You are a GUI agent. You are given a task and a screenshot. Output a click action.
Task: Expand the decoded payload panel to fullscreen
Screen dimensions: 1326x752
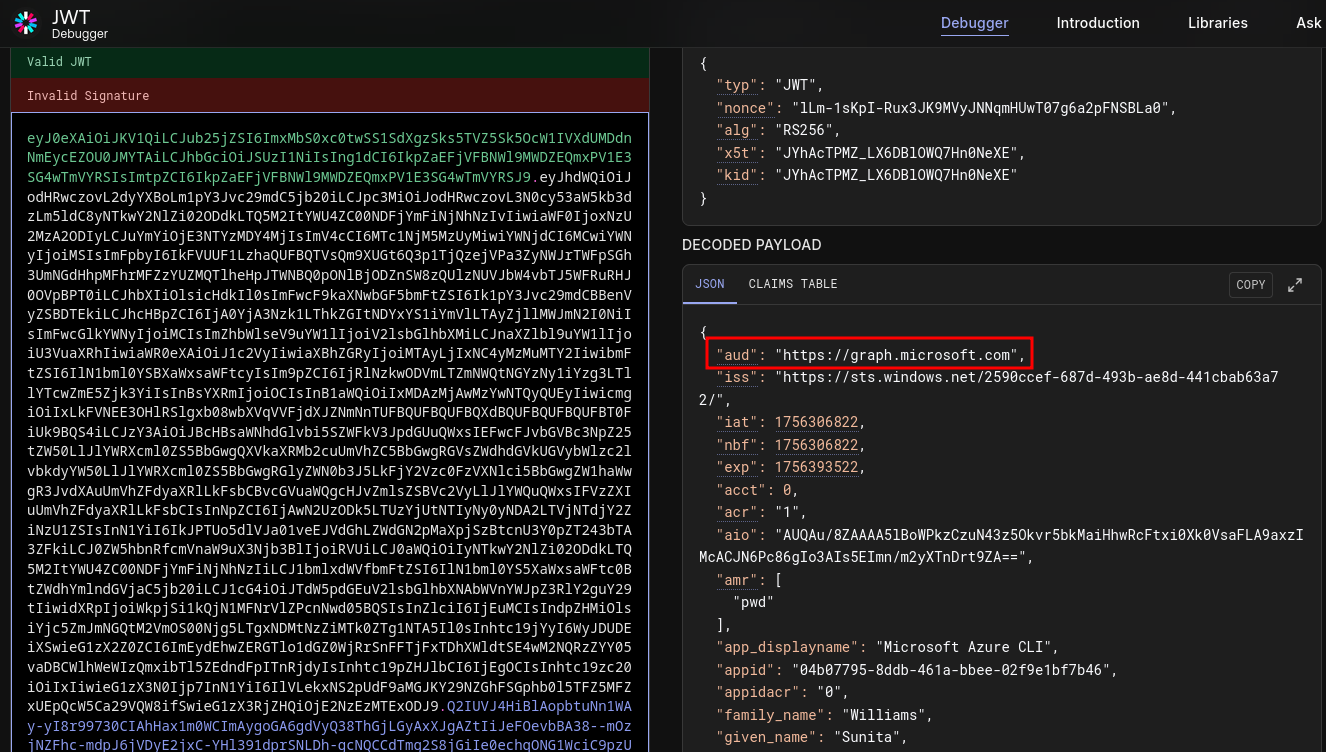point(1295,285)
